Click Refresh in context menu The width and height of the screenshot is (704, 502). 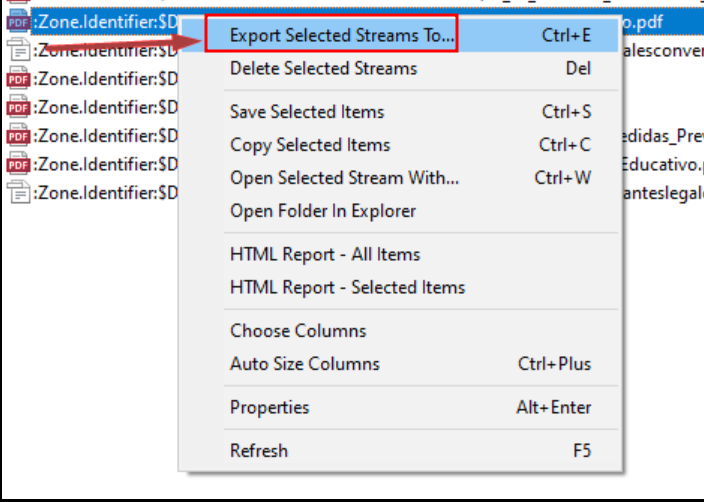click(x=259, y=451)
